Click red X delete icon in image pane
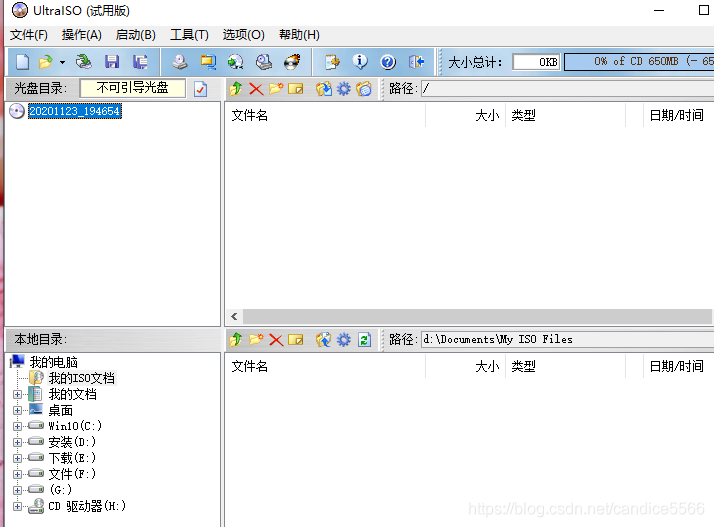Image resolution: width=714 pixels, height=527 pixels. pyautogui.click(x=256, y=89)
